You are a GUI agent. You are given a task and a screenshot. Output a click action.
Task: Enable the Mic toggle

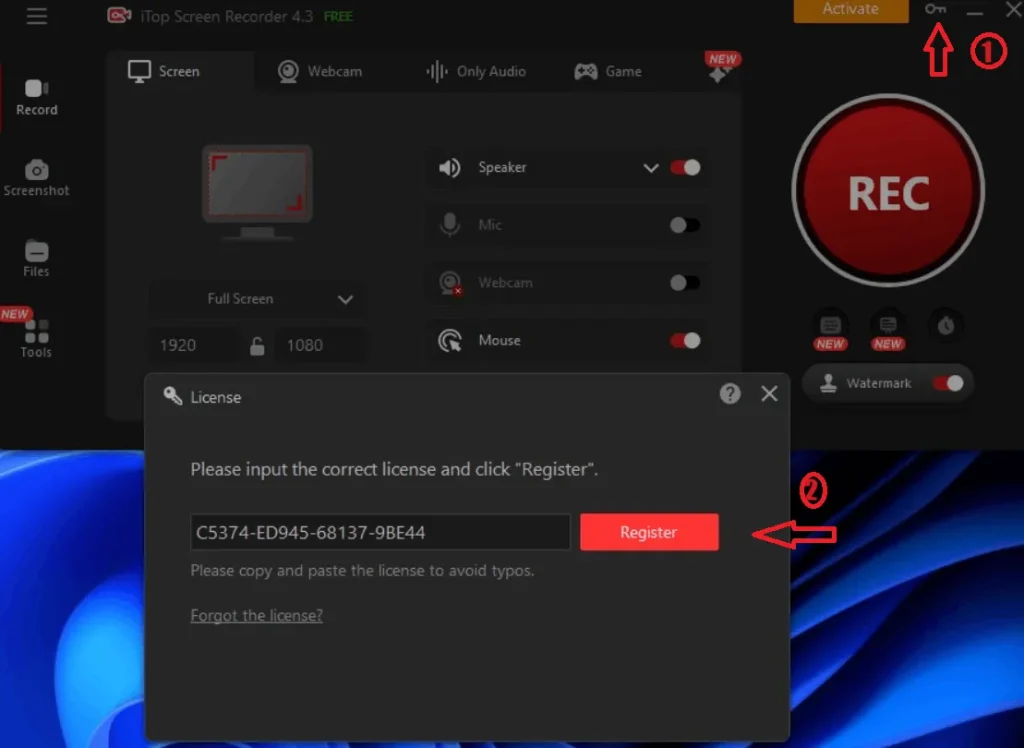pos(685,225)
